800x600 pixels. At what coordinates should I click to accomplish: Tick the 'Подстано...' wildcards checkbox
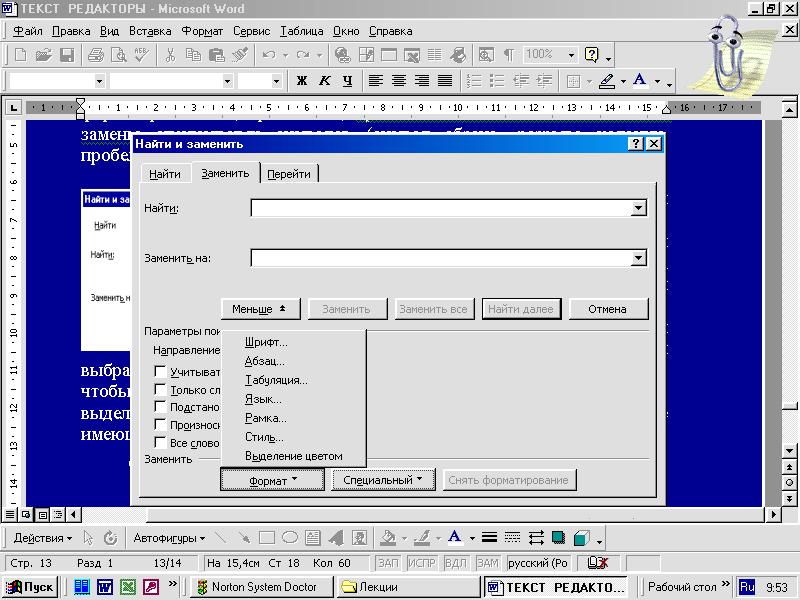pos(160,407)
